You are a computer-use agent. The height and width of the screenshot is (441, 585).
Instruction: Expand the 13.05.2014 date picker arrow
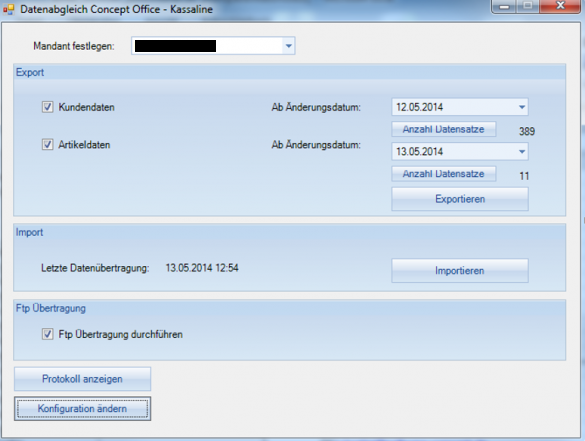[x=522, y=151]
